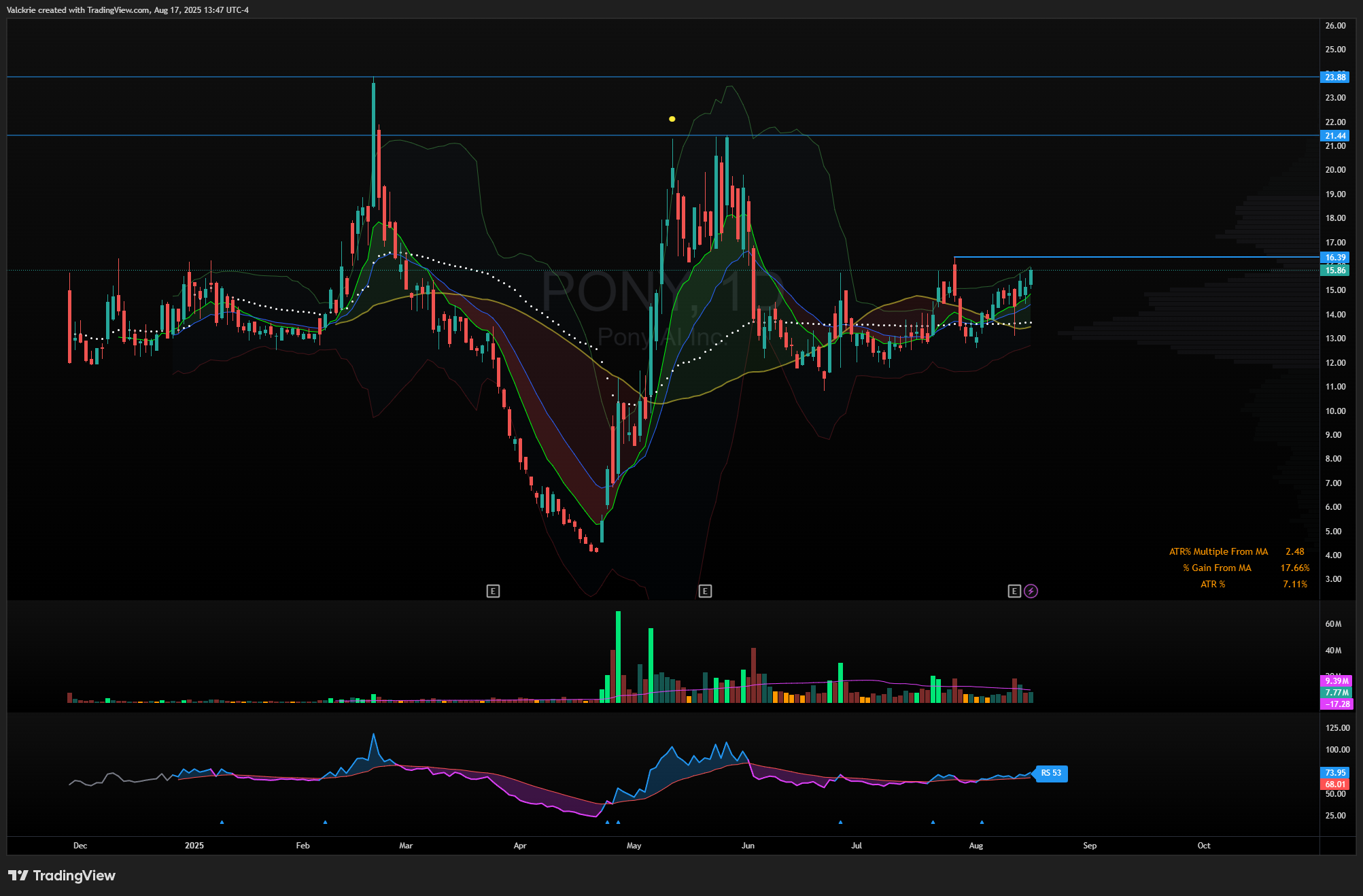Screen dimensions: 1363x896
Task: Select the 23.88 price level label
Action: click(x=1335, y=77)
